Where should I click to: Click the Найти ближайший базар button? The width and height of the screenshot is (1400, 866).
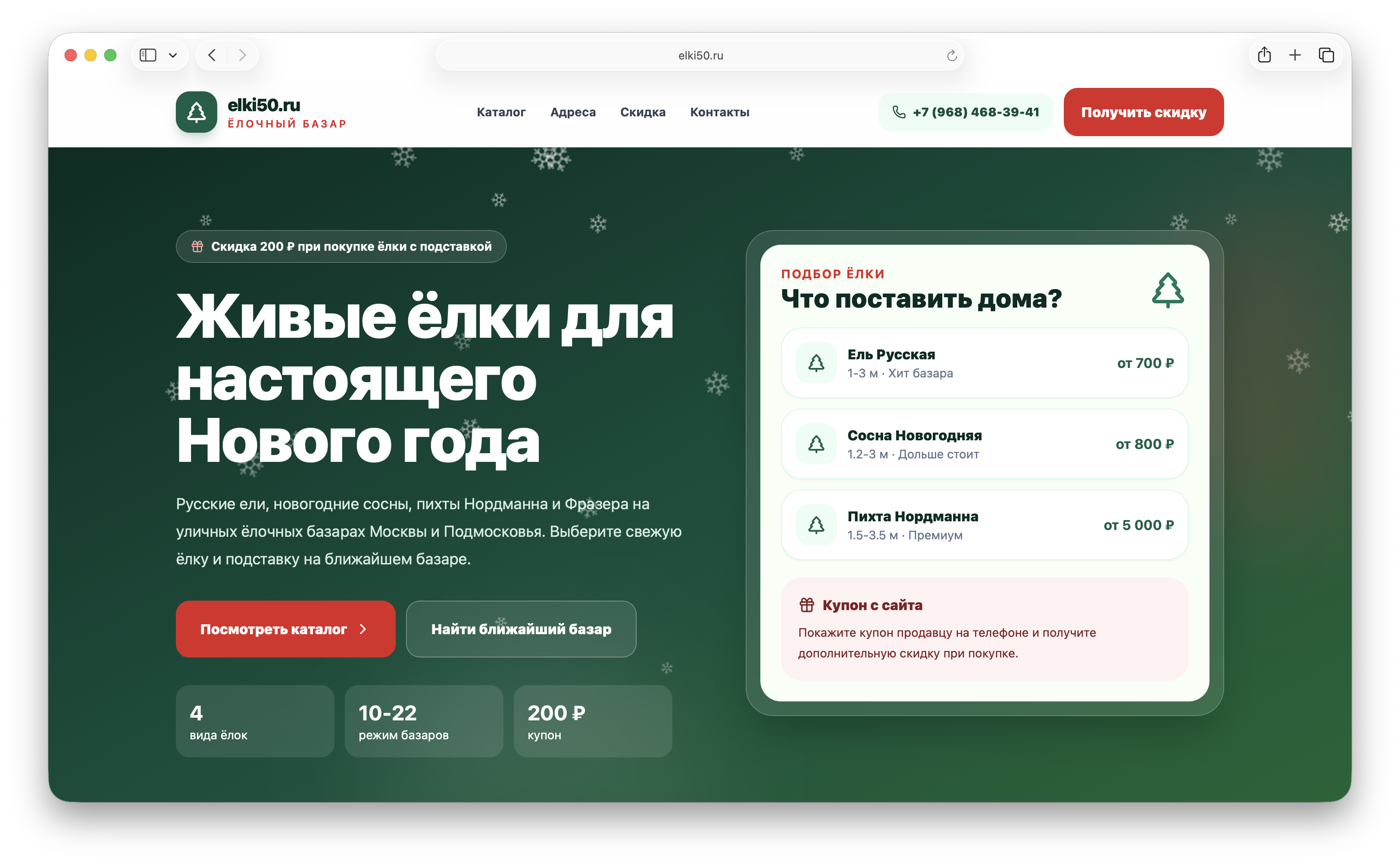pos(521,629)
